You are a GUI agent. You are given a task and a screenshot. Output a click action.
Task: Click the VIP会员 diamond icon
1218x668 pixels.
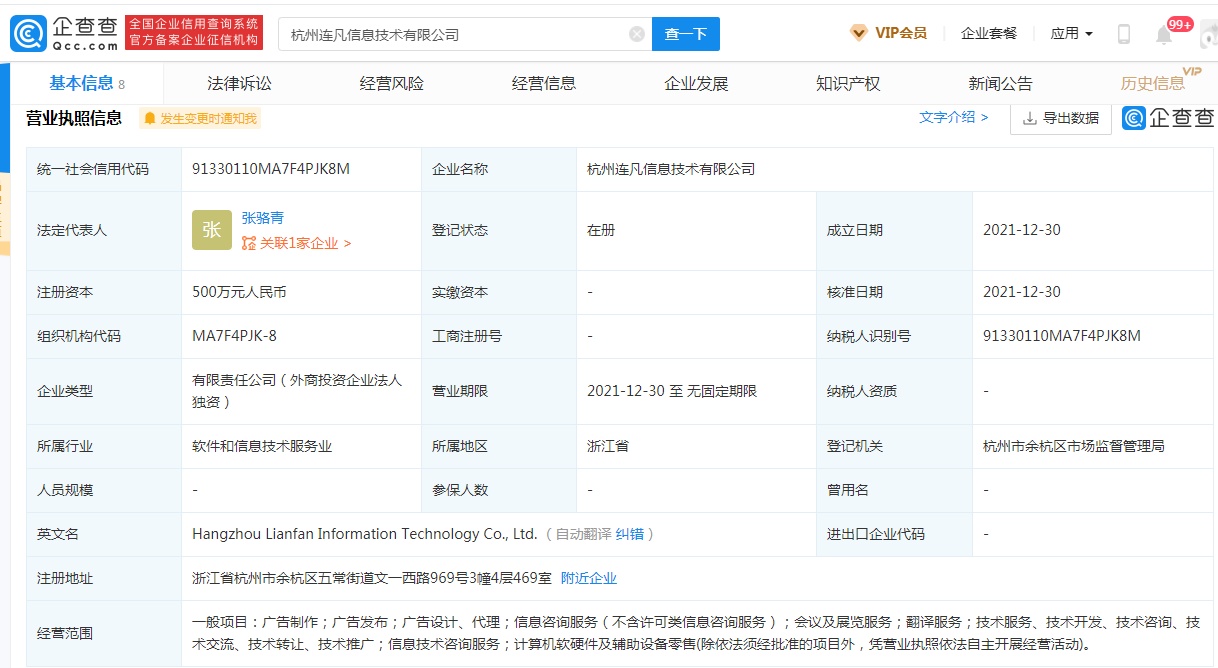859,33
